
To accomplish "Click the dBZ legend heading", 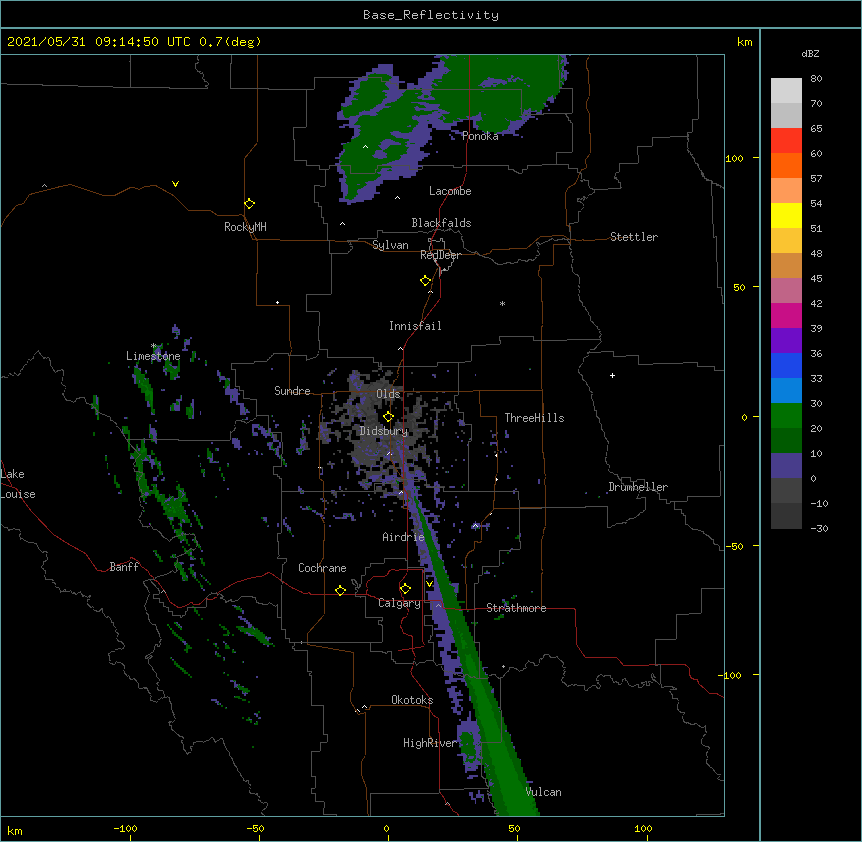I will [810, 53].
